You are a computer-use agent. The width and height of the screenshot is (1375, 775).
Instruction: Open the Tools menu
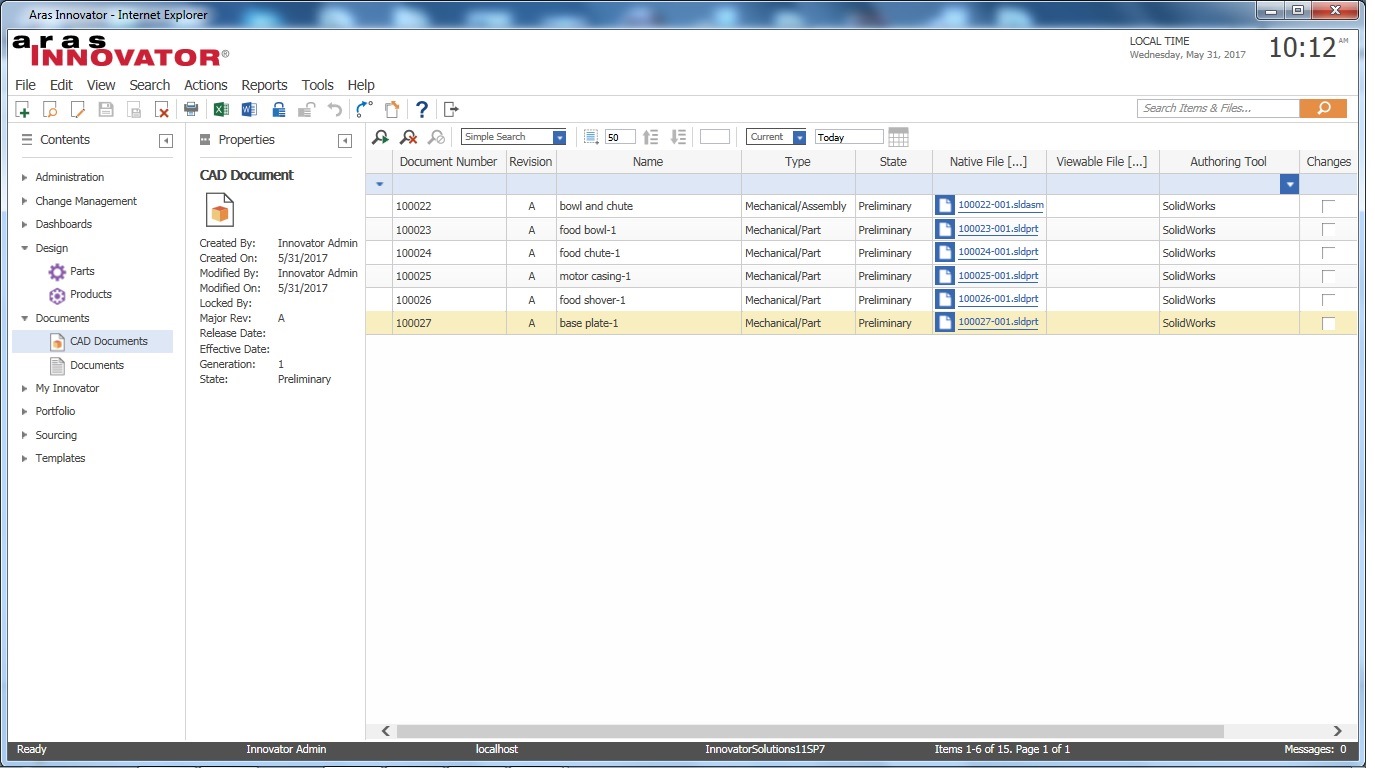point(318,85)
